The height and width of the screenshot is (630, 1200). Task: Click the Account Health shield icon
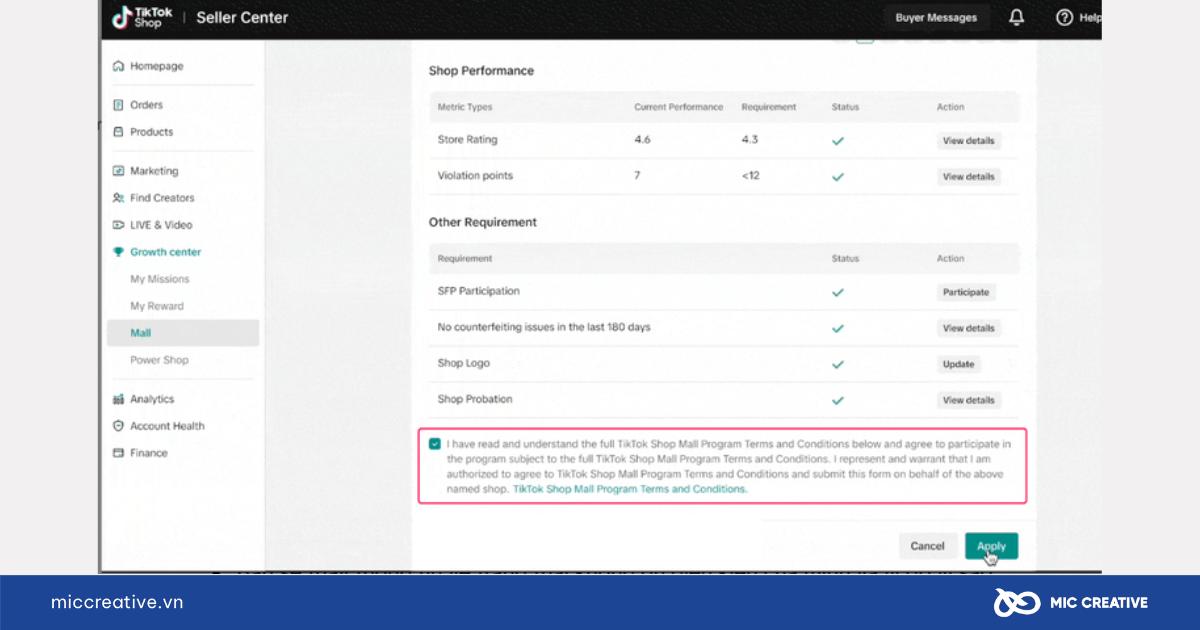pyautogui.click(x=119, y=426)
